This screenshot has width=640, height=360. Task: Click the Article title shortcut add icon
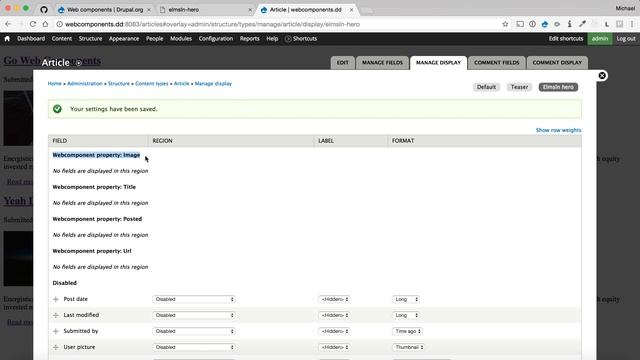click(78, 63)
